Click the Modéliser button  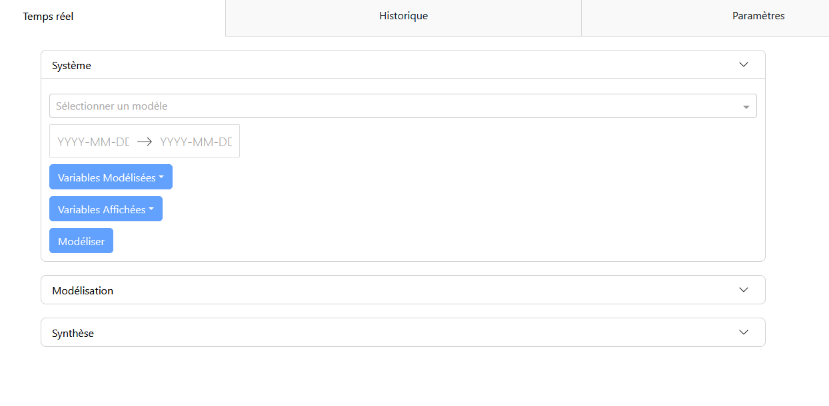pyautogui.click(x=81, y=241)
